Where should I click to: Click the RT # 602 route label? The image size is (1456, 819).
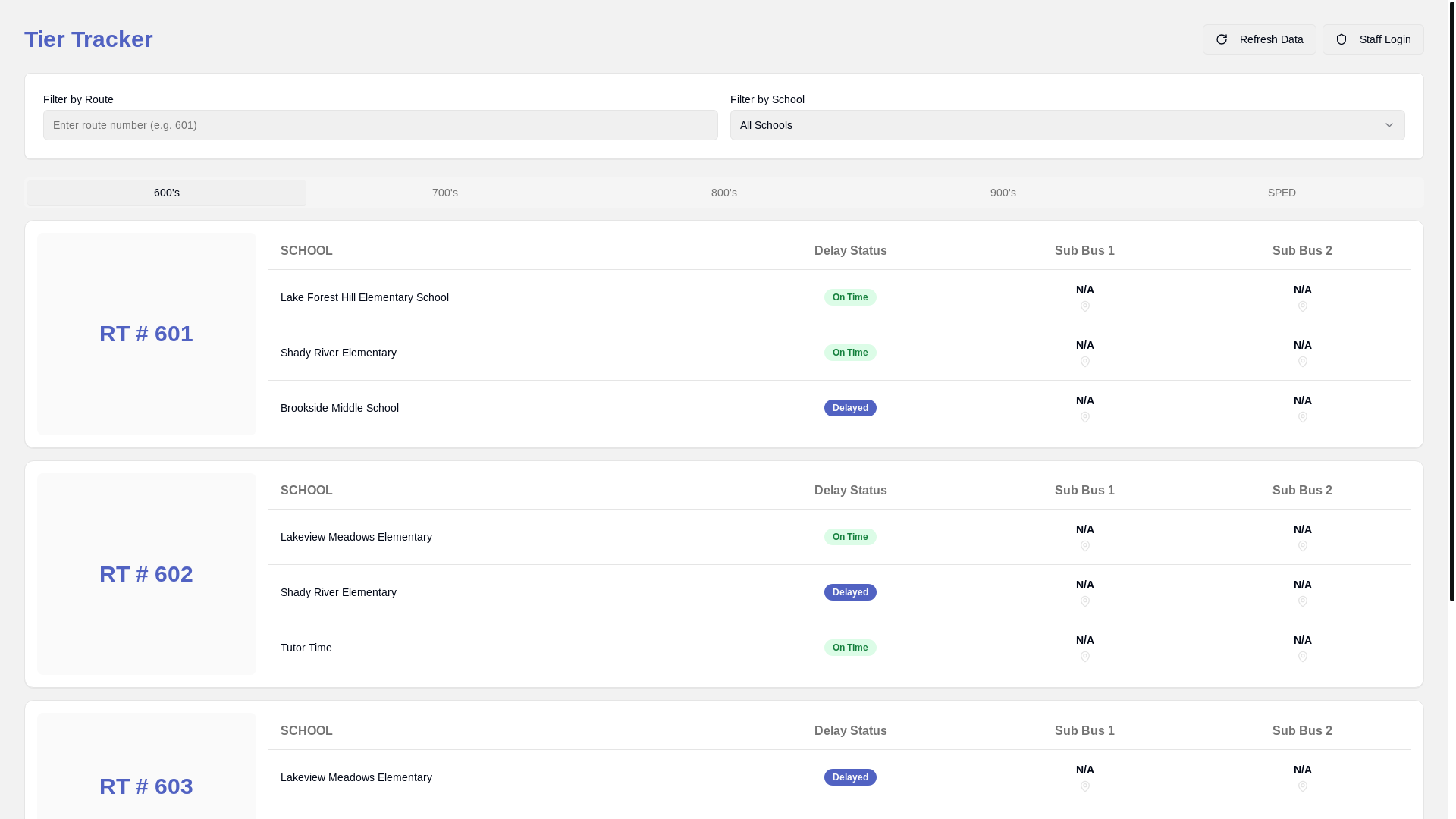(146, 574)
